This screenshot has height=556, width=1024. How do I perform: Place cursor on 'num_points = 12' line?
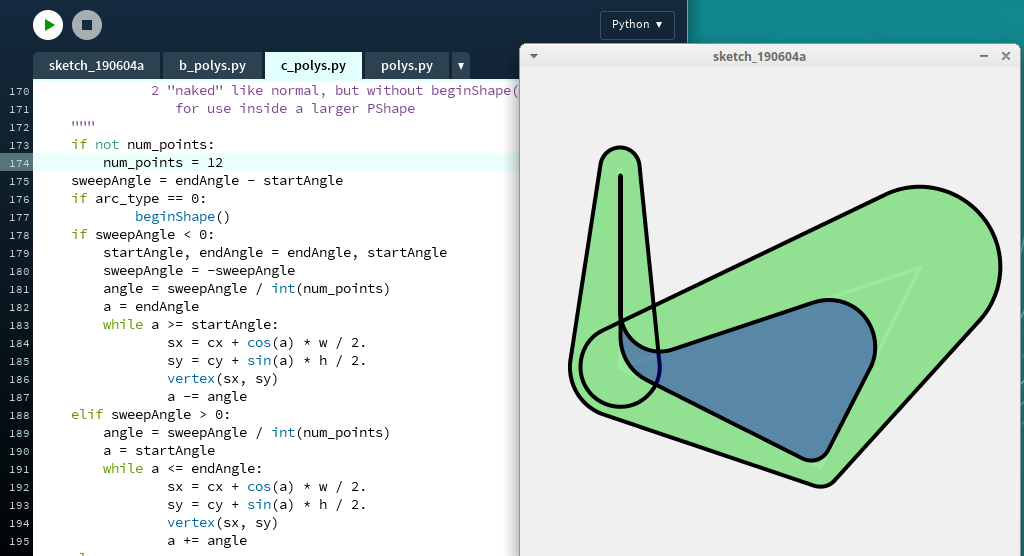[x=162, y=163]
